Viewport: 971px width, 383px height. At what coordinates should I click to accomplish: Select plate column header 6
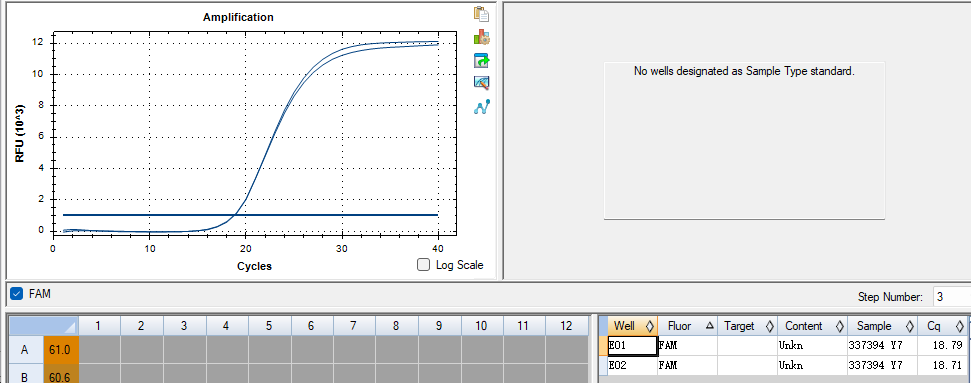point(311,325)
